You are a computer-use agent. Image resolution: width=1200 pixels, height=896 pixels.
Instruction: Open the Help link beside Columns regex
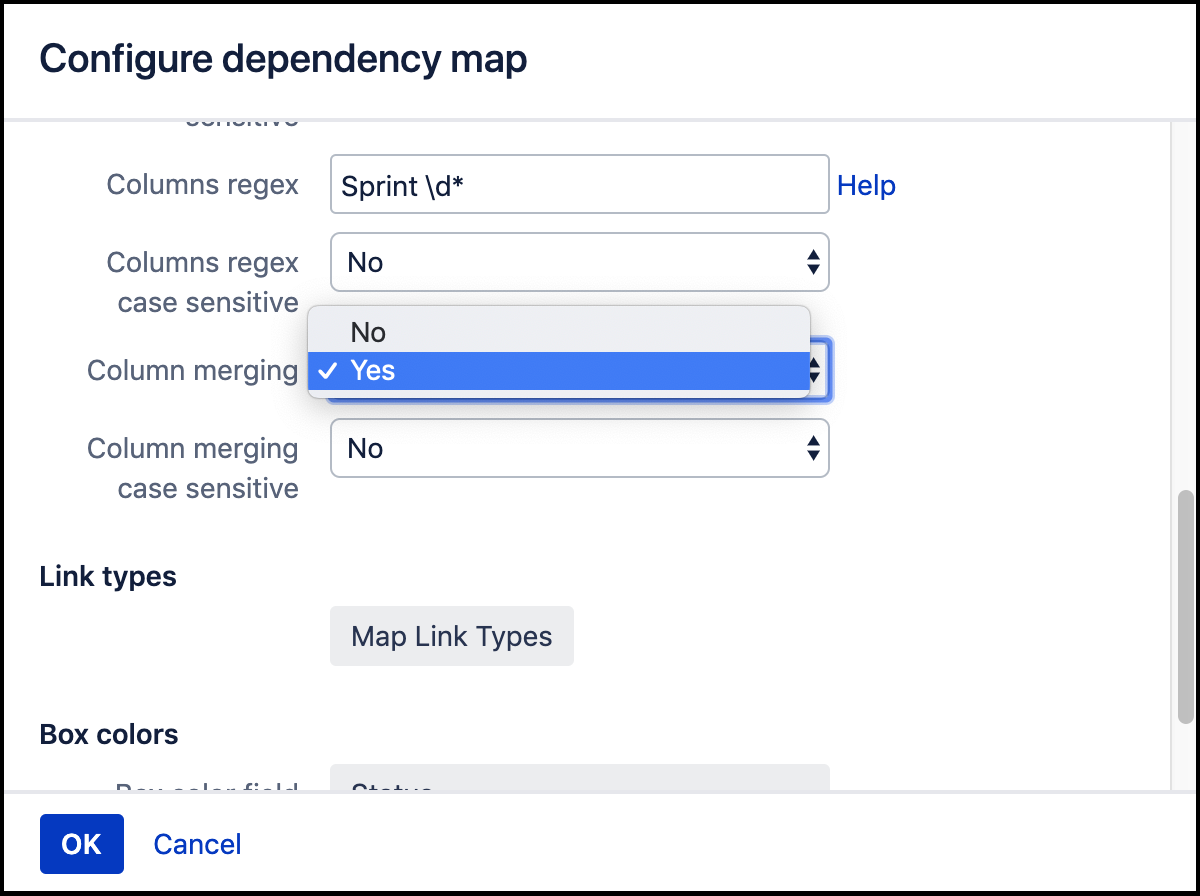point(866,185)
